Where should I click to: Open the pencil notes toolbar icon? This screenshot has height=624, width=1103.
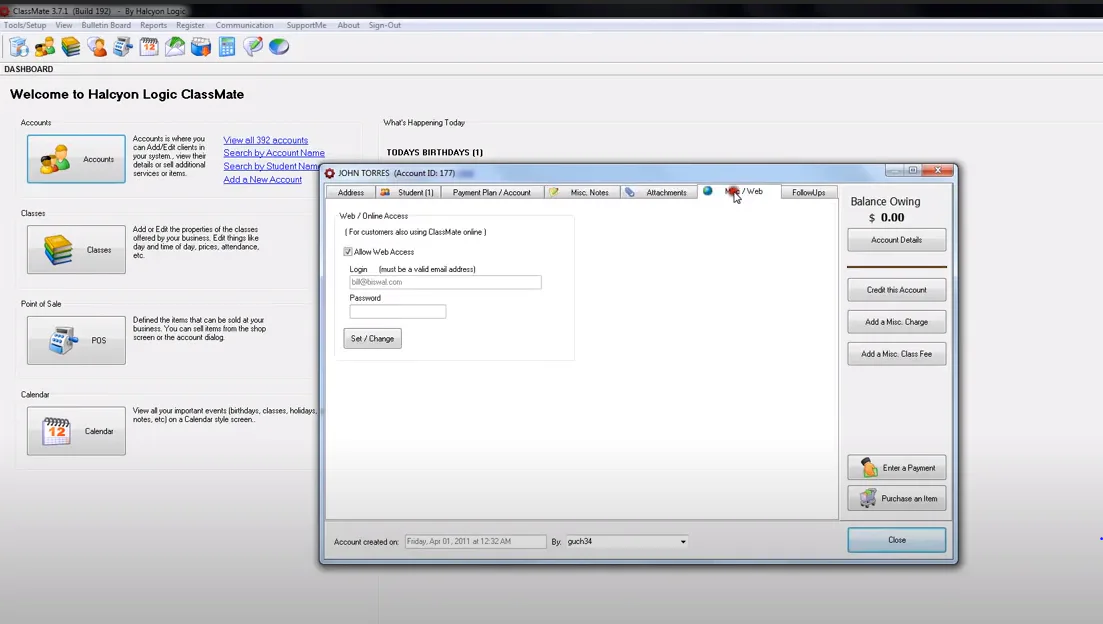tap(253, 46)
